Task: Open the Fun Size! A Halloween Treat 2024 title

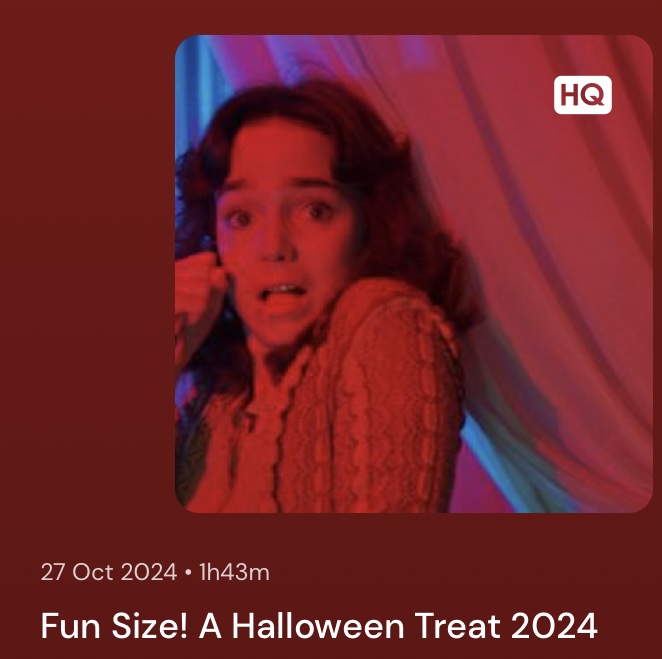Action: (319, 626)
